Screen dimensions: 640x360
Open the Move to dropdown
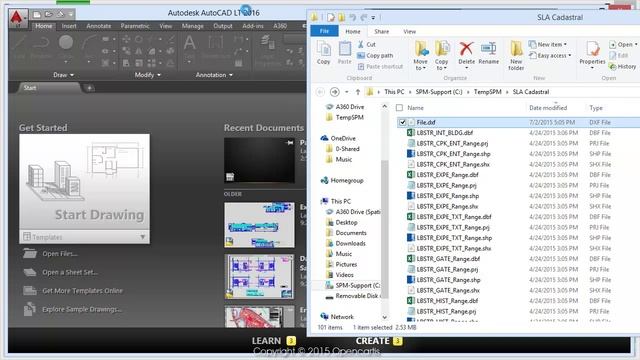click(x=420, y=65)
